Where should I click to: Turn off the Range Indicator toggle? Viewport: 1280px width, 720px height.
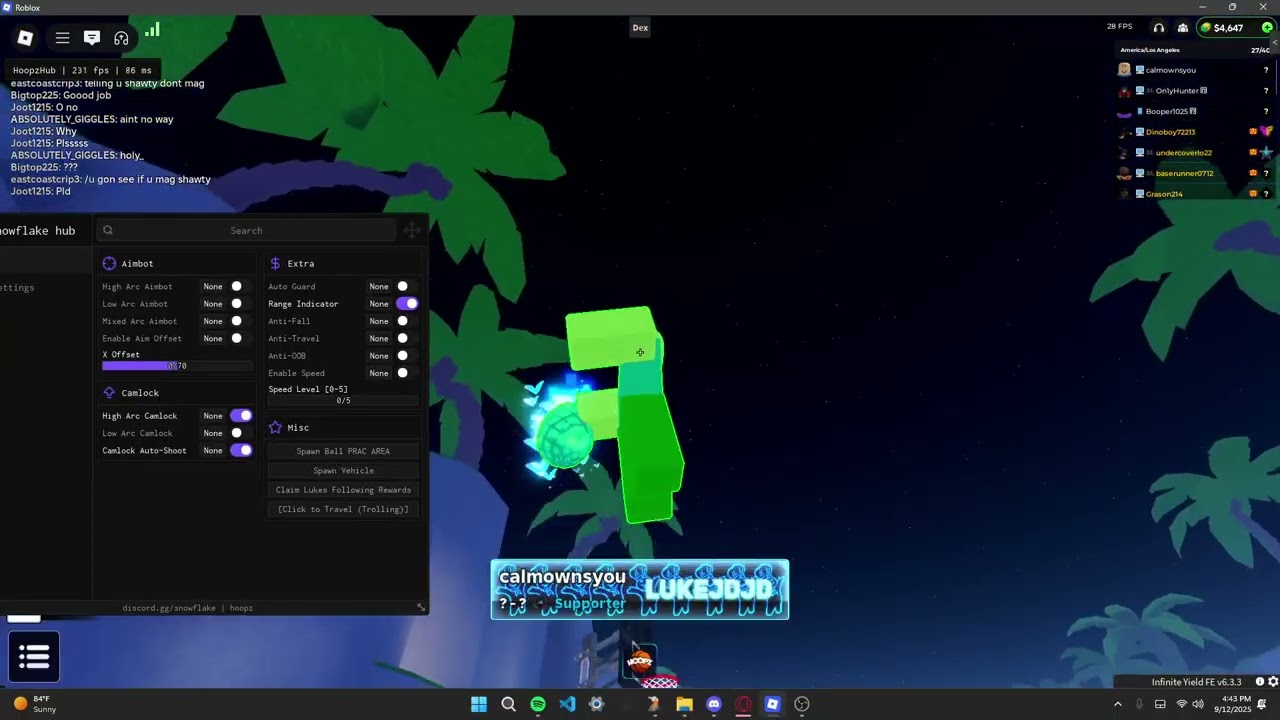click(407, 304)
